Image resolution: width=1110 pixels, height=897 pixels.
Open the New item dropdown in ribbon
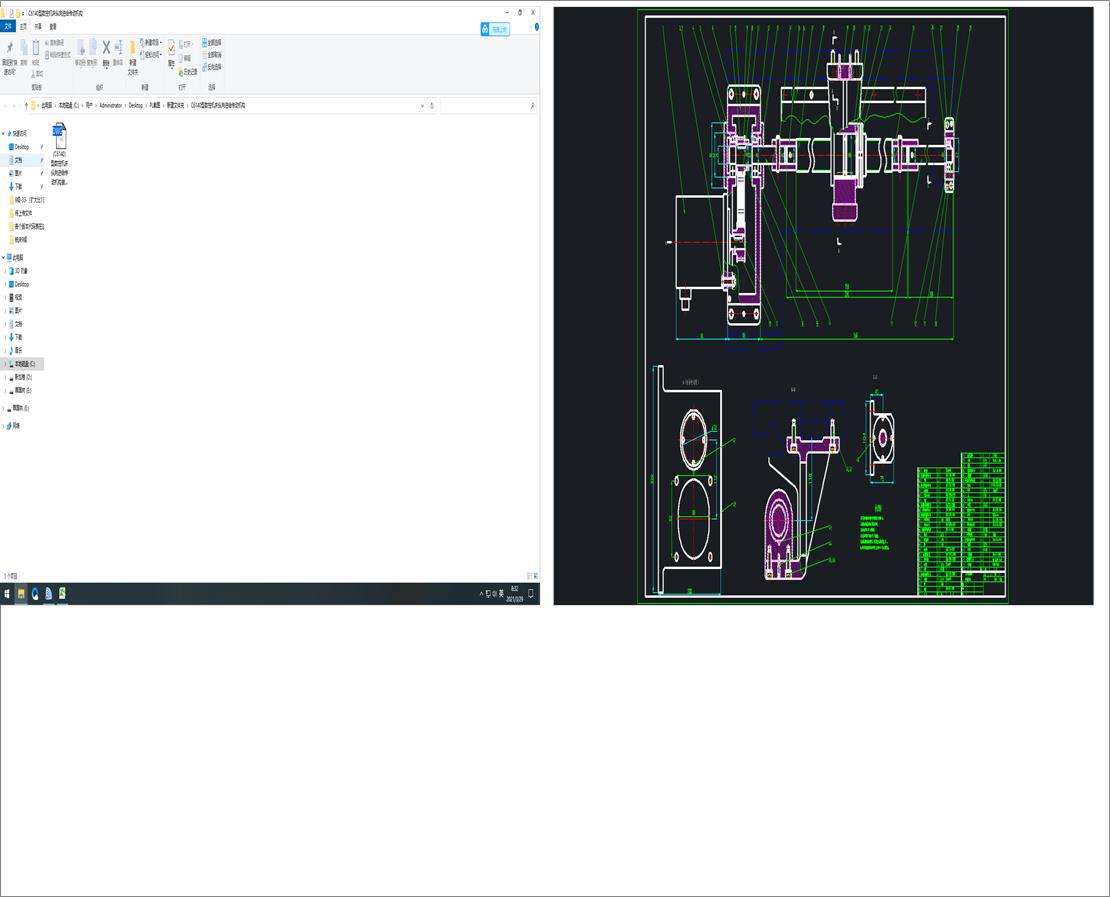(151, 42)
